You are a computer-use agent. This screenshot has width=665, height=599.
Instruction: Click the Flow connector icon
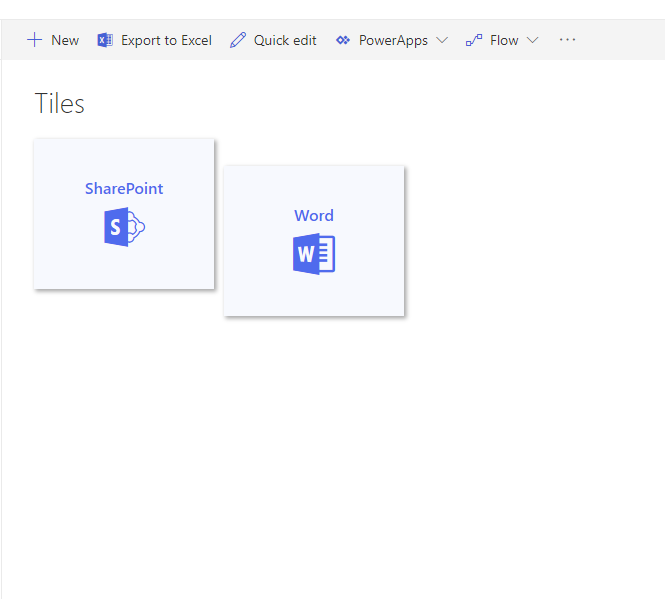point(474,40)
